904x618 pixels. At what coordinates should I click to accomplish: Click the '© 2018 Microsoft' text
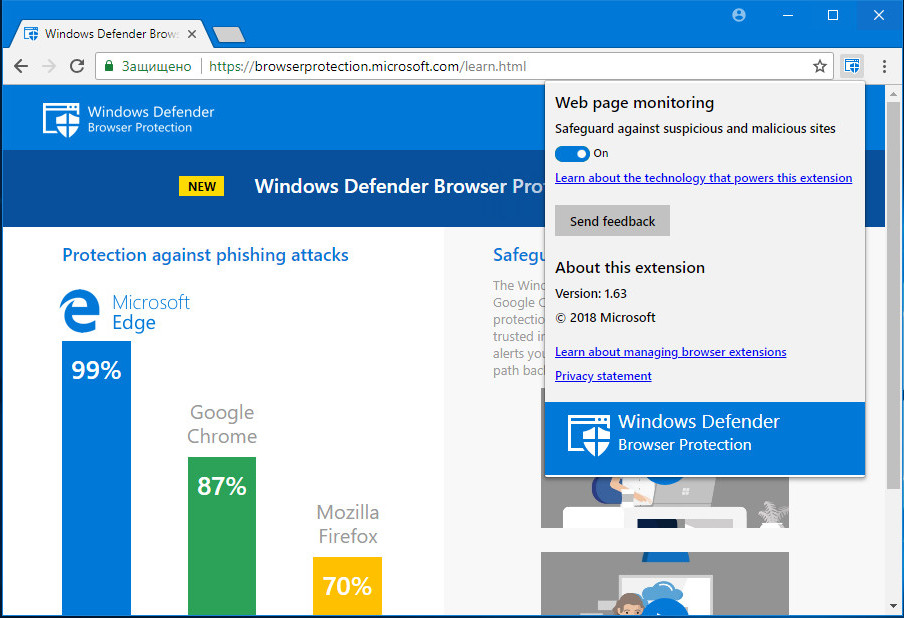click(x=605, y=318)
